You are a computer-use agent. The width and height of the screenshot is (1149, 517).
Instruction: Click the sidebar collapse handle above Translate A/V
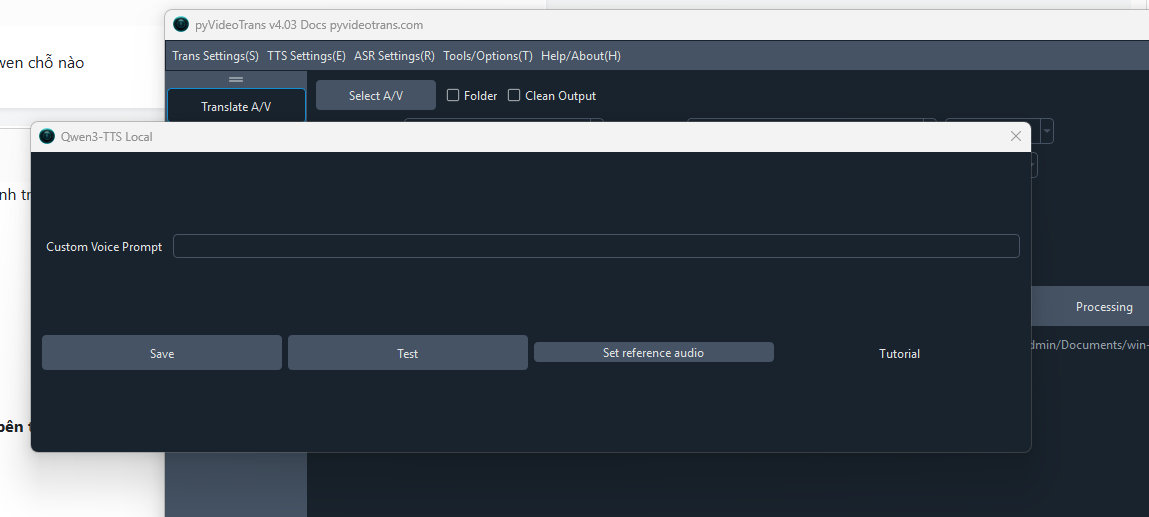pyautogui.click(x=236, y=79)
